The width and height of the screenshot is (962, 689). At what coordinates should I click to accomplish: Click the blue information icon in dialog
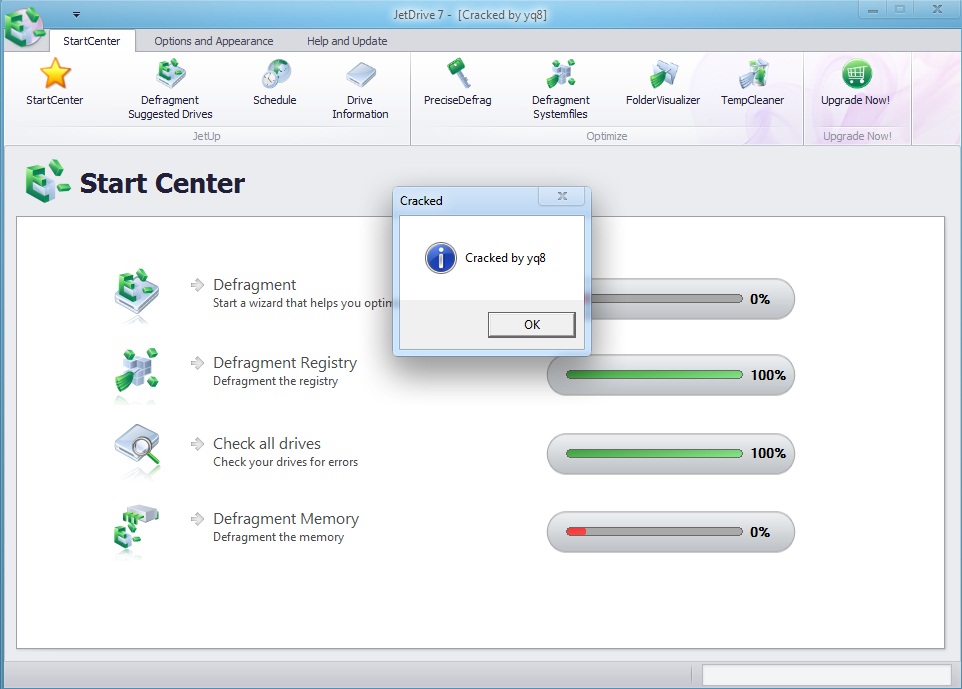point(441,258)
